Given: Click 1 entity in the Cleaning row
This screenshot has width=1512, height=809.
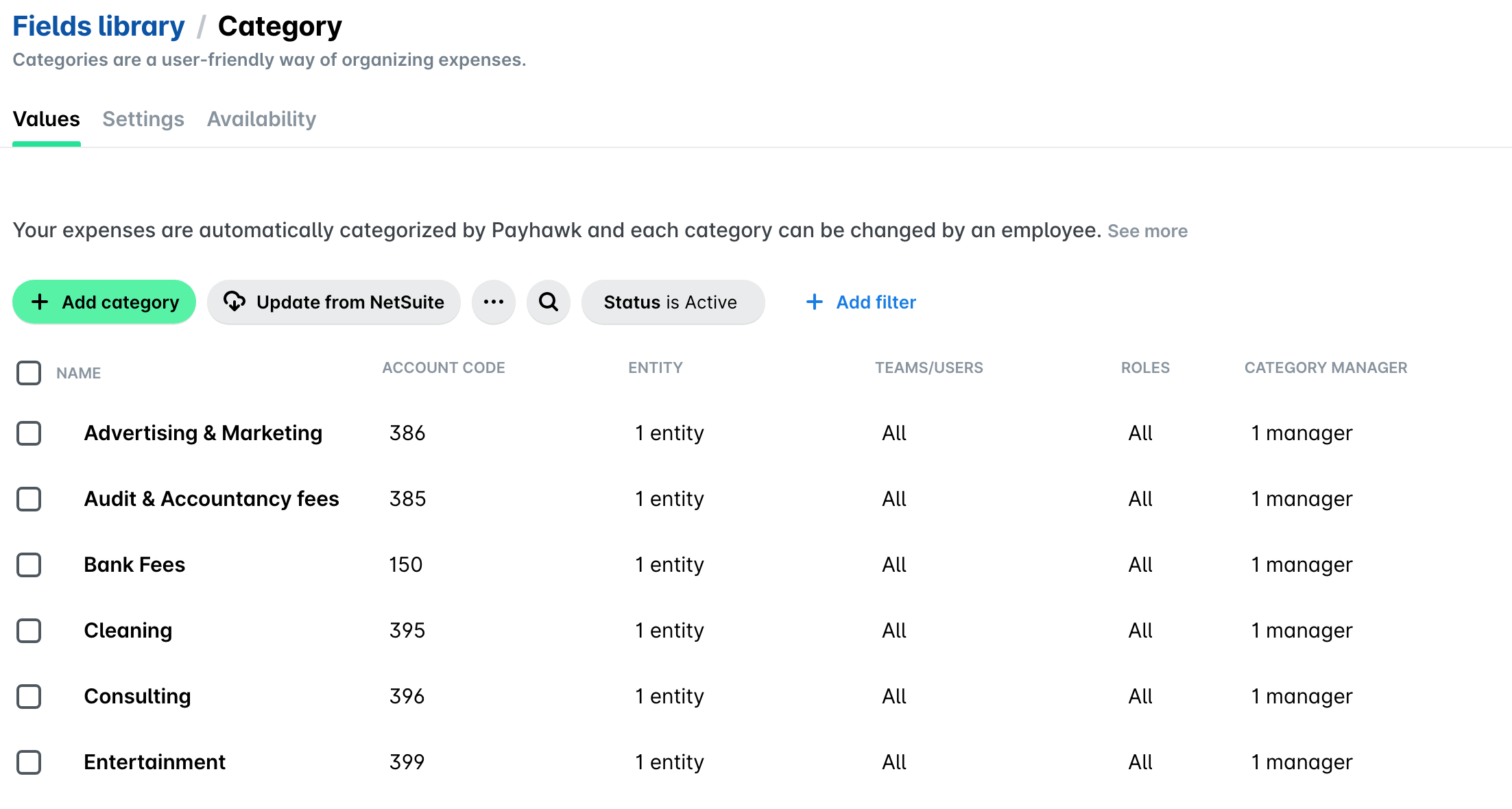Looking at the screenshot, I should (x=669, y=631).
